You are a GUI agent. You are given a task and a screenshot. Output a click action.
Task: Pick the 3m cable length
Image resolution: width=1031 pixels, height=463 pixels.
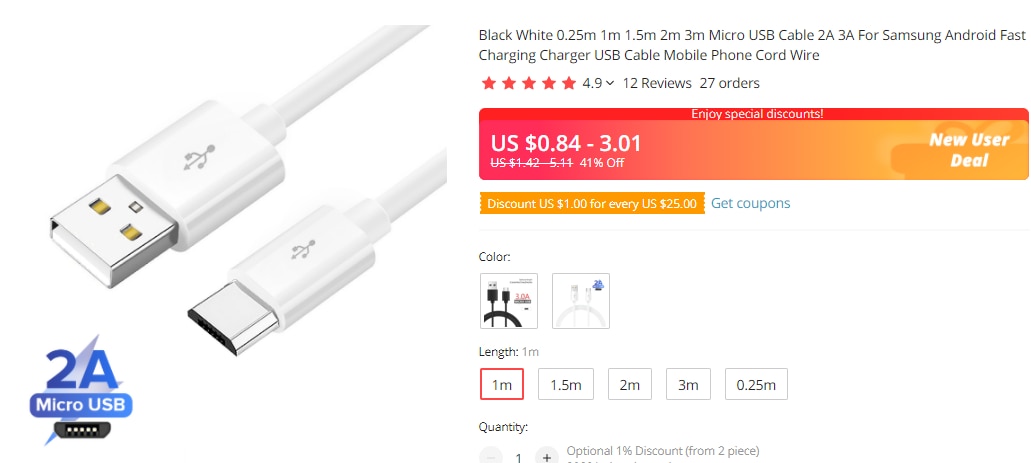(689, 385)
